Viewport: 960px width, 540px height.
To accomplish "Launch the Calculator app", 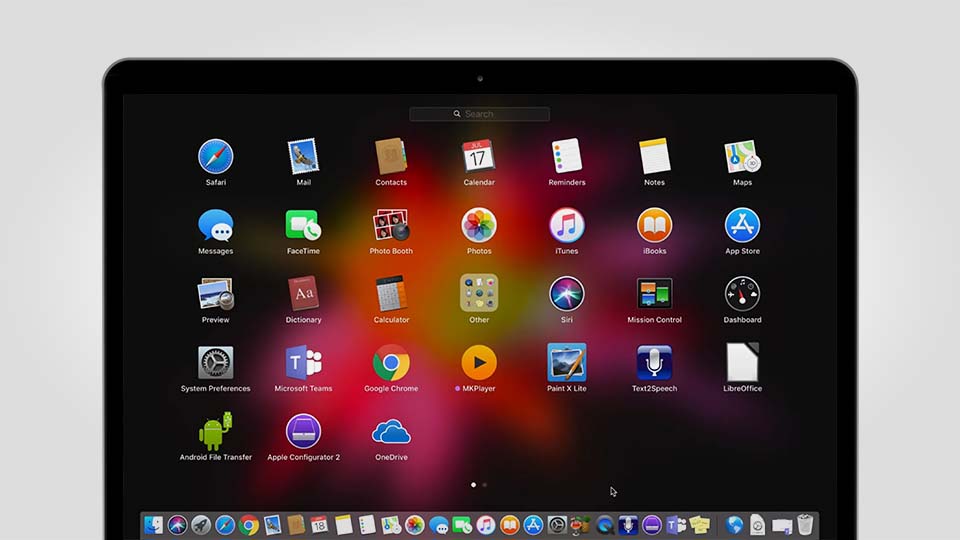I will point(391,294).
